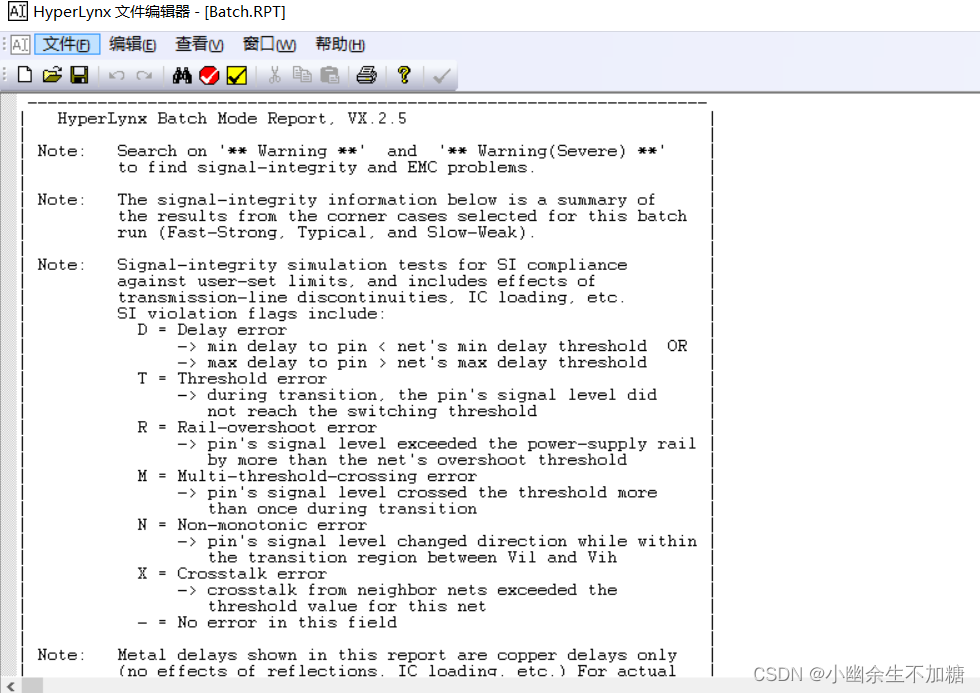Click the horizontal scrollbar thumb

32,686
